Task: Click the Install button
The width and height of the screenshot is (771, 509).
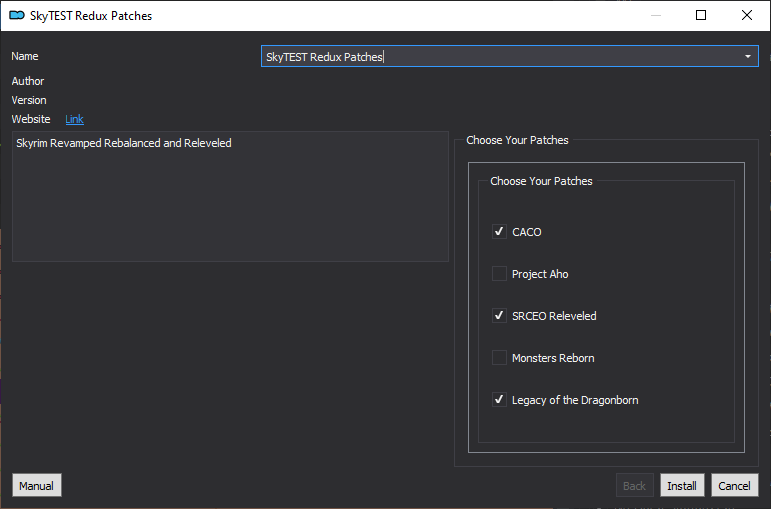Action: (682, 486)
